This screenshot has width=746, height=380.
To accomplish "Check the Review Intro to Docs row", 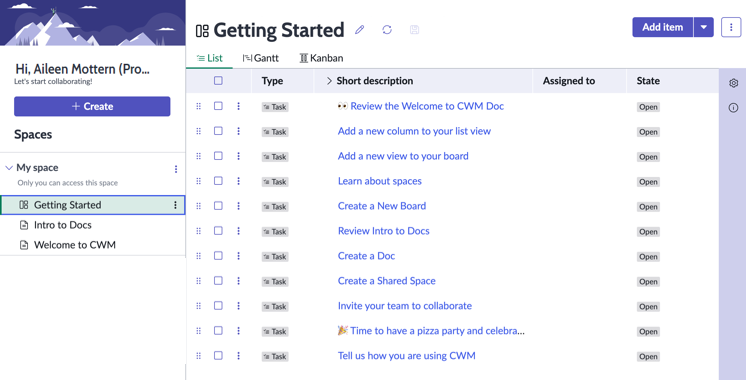I will click(x=218, y=231).
